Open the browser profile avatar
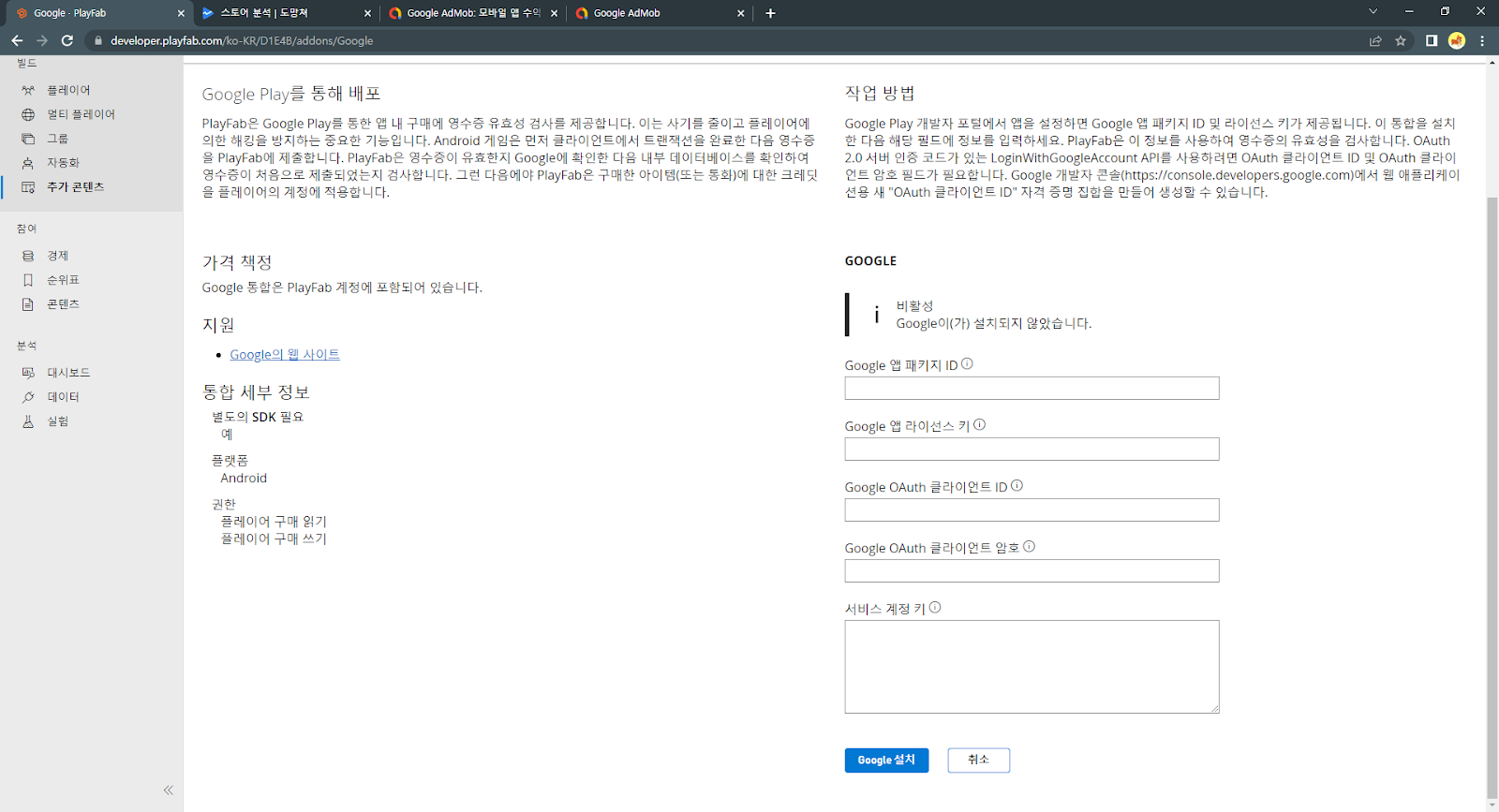This screenshot has width=1499, height=812. 1457,40
